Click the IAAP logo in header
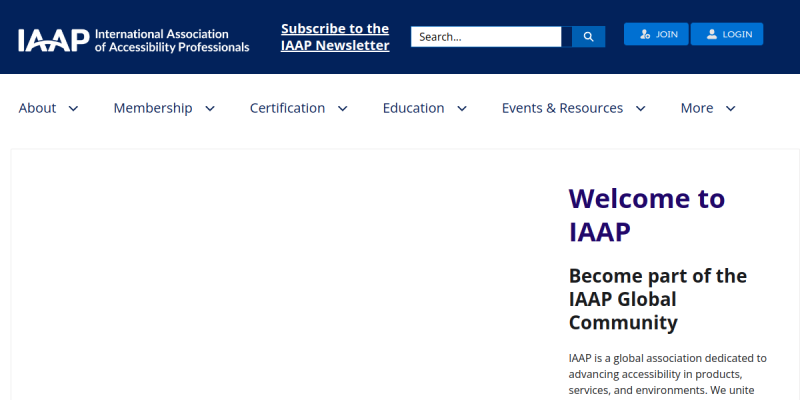 click(134, 40)
